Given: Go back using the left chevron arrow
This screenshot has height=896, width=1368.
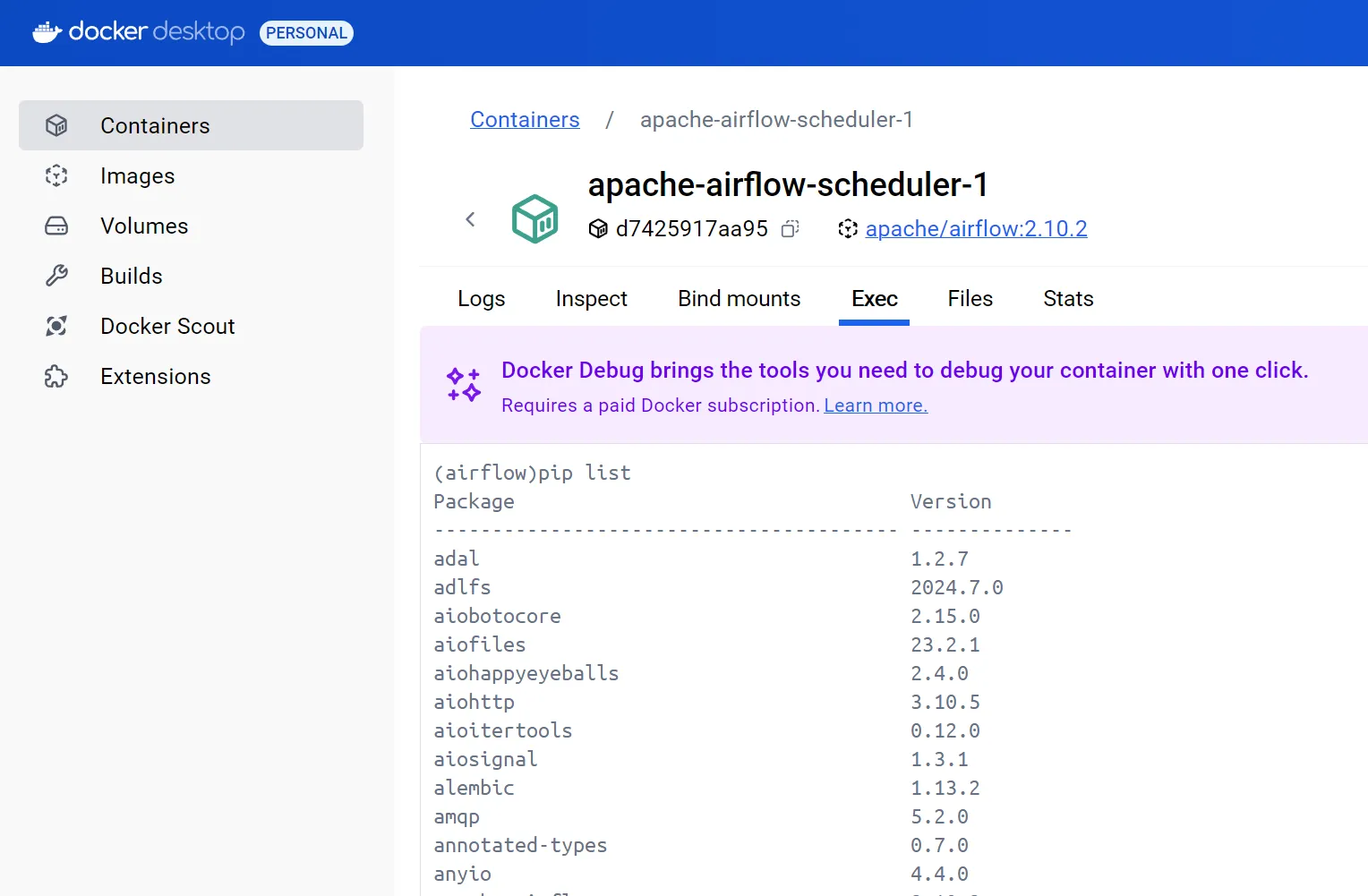Looking at the screenshot, I should tap(470, 219).
